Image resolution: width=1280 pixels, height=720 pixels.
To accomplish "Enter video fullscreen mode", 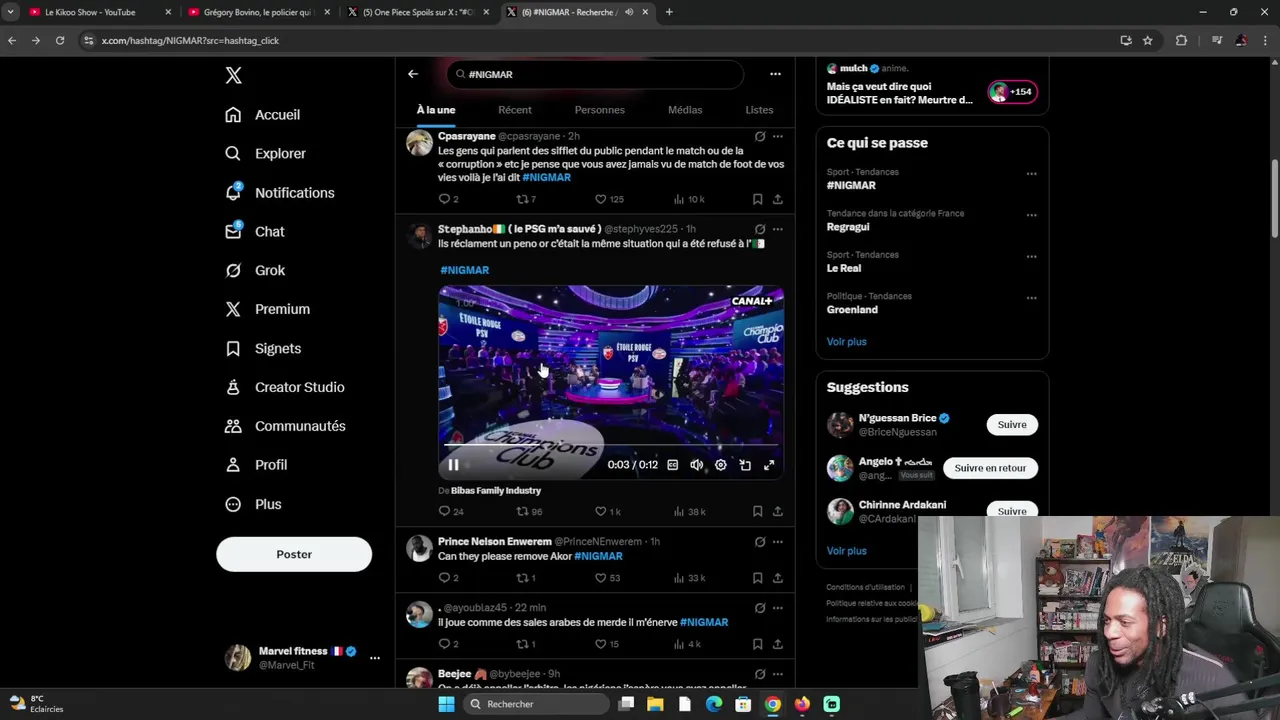I will point(769,465).
